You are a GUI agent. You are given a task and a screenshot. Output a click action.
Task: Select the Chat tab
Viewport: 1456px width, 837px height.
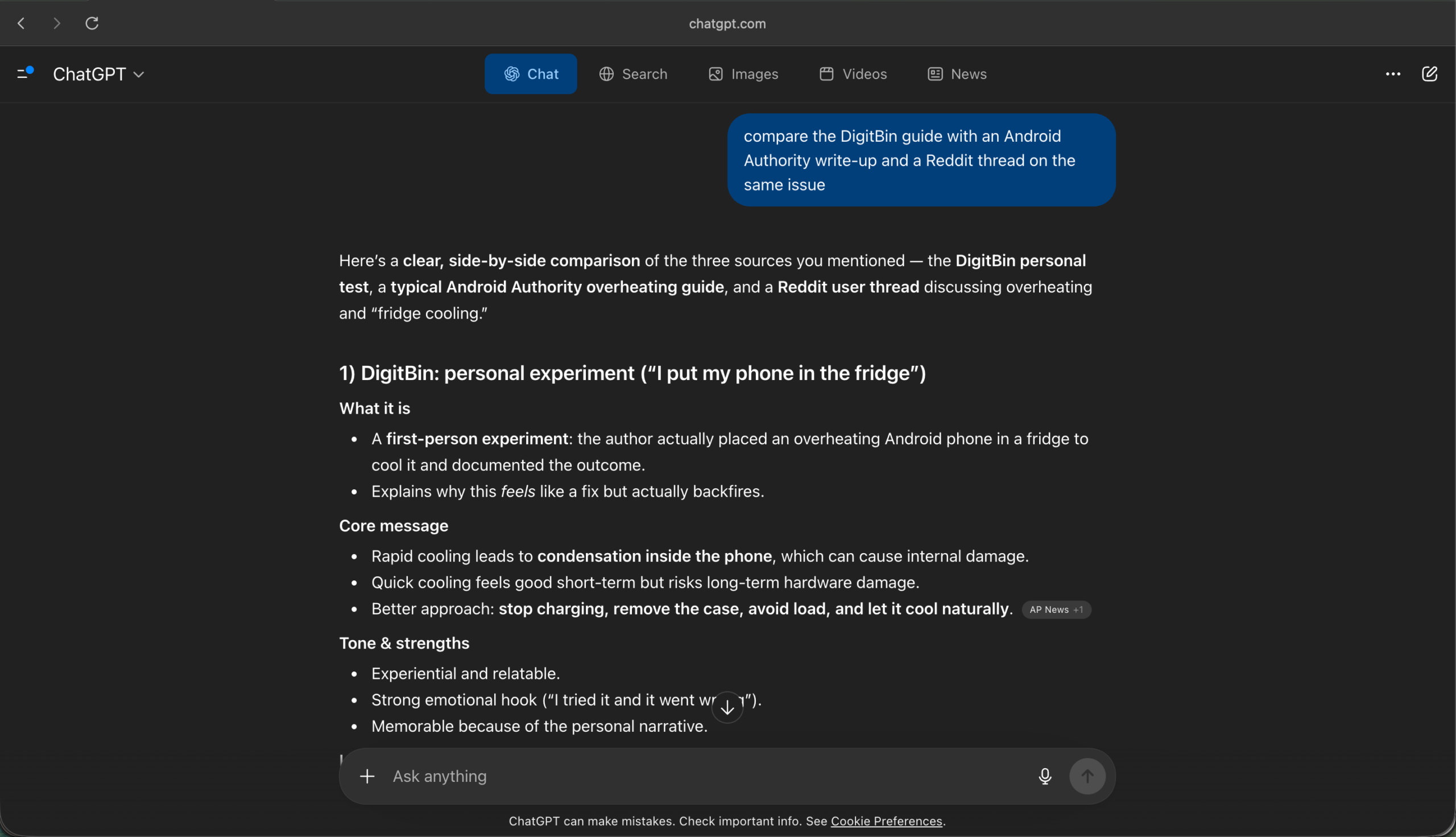(x=530, y=73)
